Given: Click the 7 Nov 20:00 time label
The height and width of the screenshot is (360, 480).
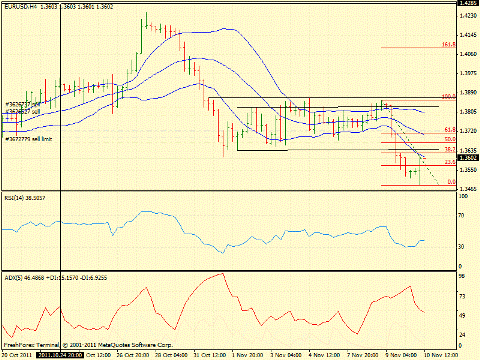Looking at the screenshot, I should [x=363, y=355].
